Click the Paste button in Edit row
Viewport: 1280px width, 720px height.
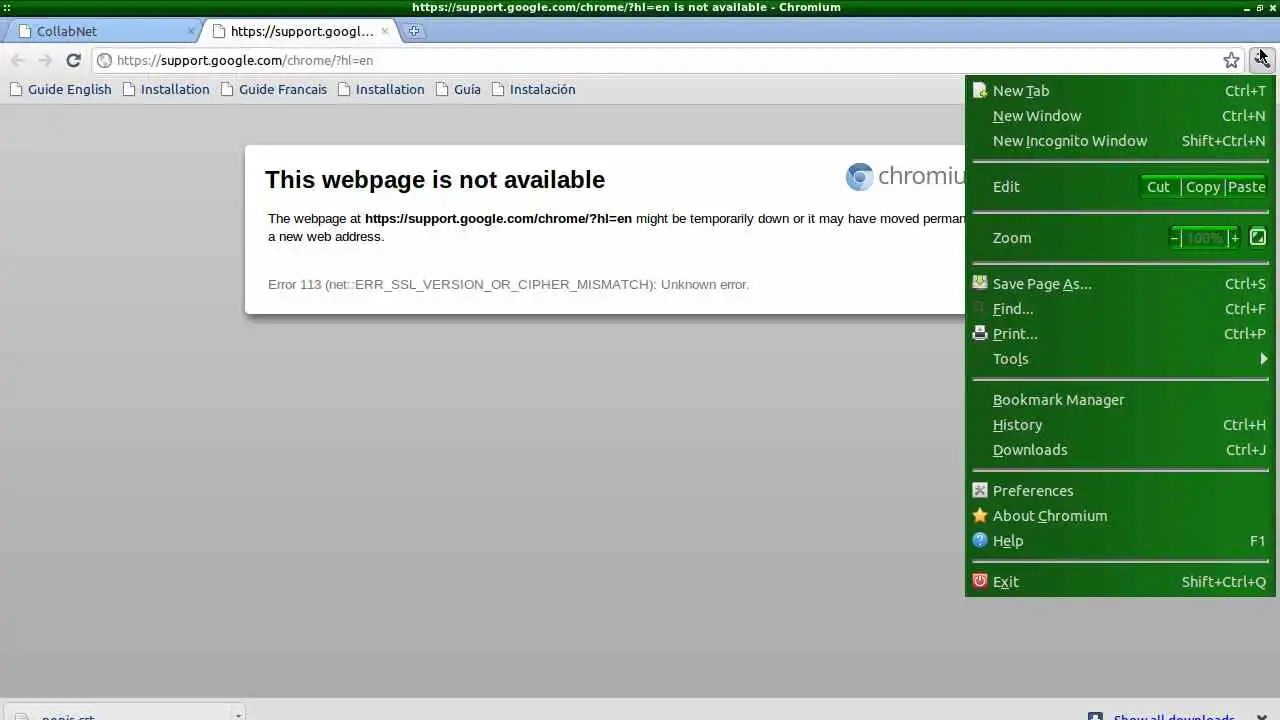(1246, 187)
